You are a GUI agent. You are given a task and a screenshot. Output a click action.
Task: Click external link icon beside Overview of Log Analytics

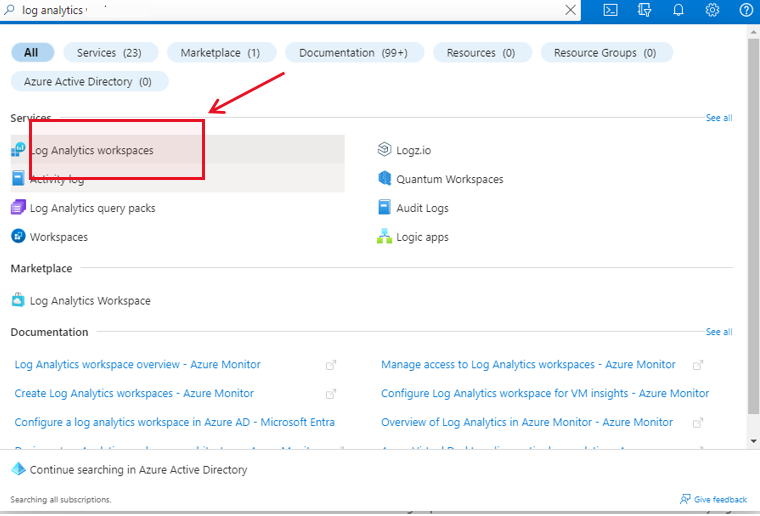point(697,423)
